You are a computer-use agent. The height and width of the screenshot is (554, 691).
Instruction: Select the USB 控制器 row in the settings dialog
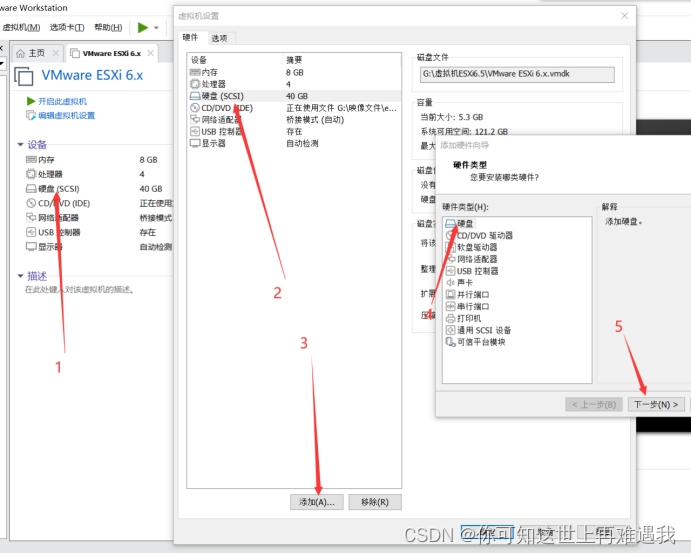[x=294, y=131]
